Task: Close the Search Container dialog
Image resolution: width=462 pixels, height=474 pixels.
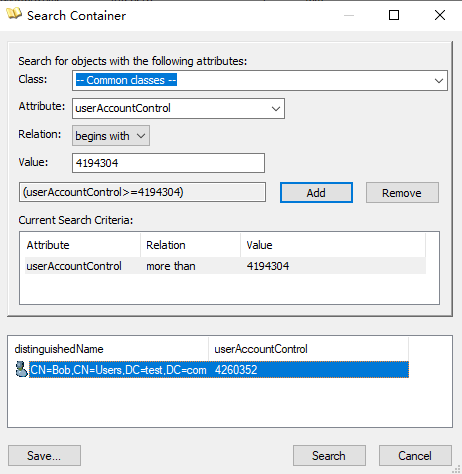Action: [x=440, y=15]
